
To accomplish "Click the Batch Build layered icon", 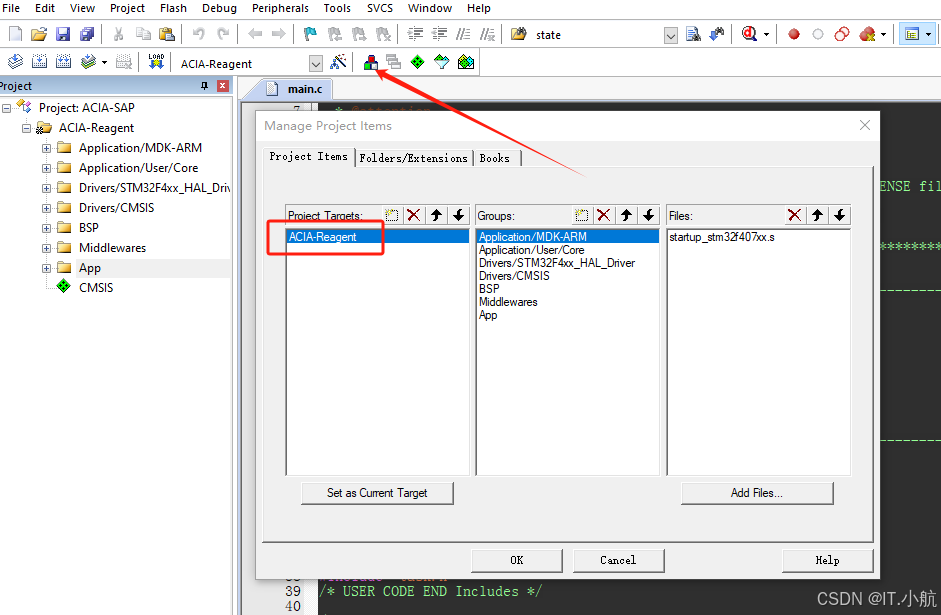I will (88, 62).
